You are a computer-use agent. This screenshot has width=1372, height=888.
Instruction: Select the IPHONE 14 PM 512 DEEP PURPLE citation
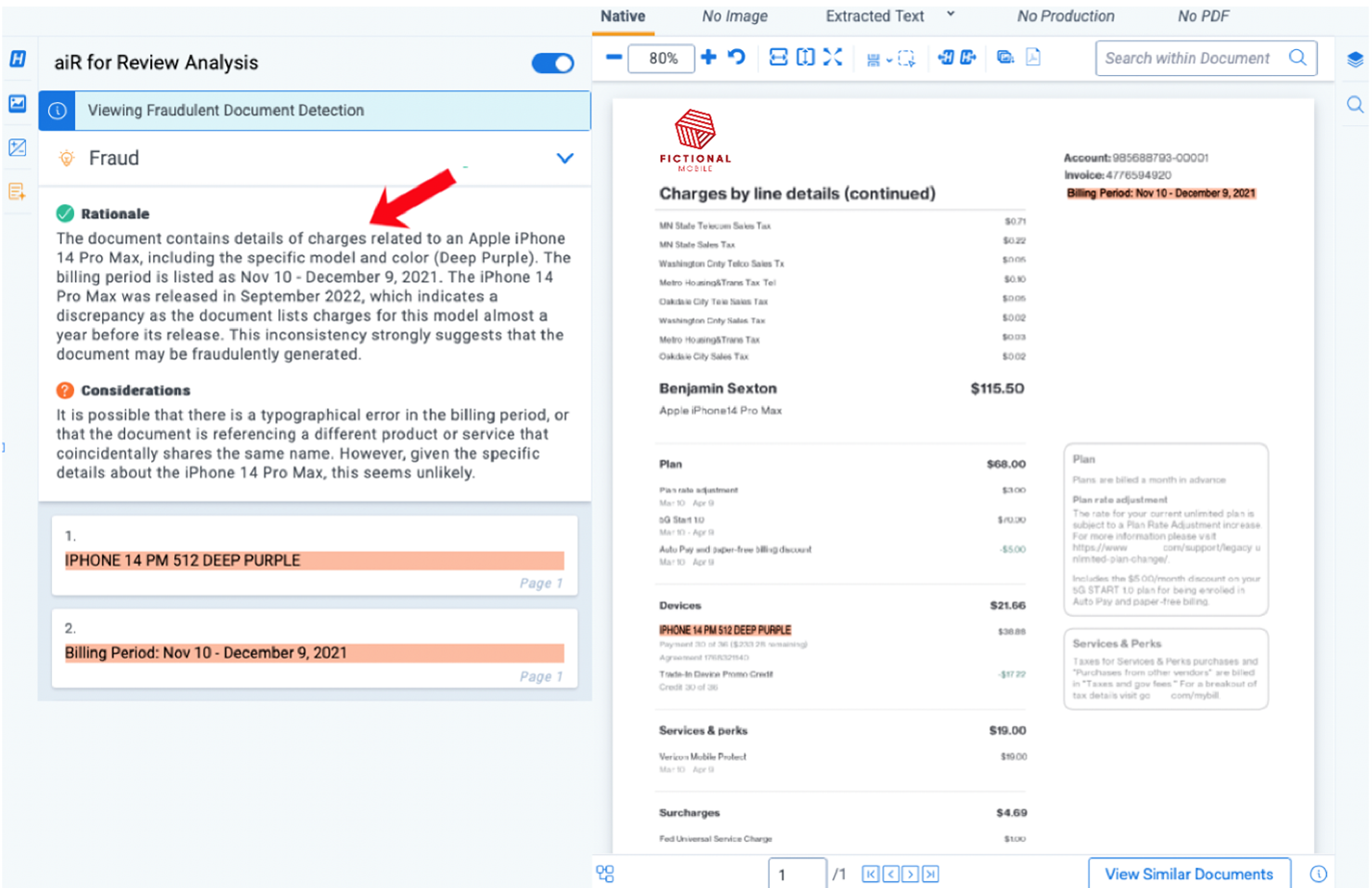pyautogui.click(x=314, y=560)
